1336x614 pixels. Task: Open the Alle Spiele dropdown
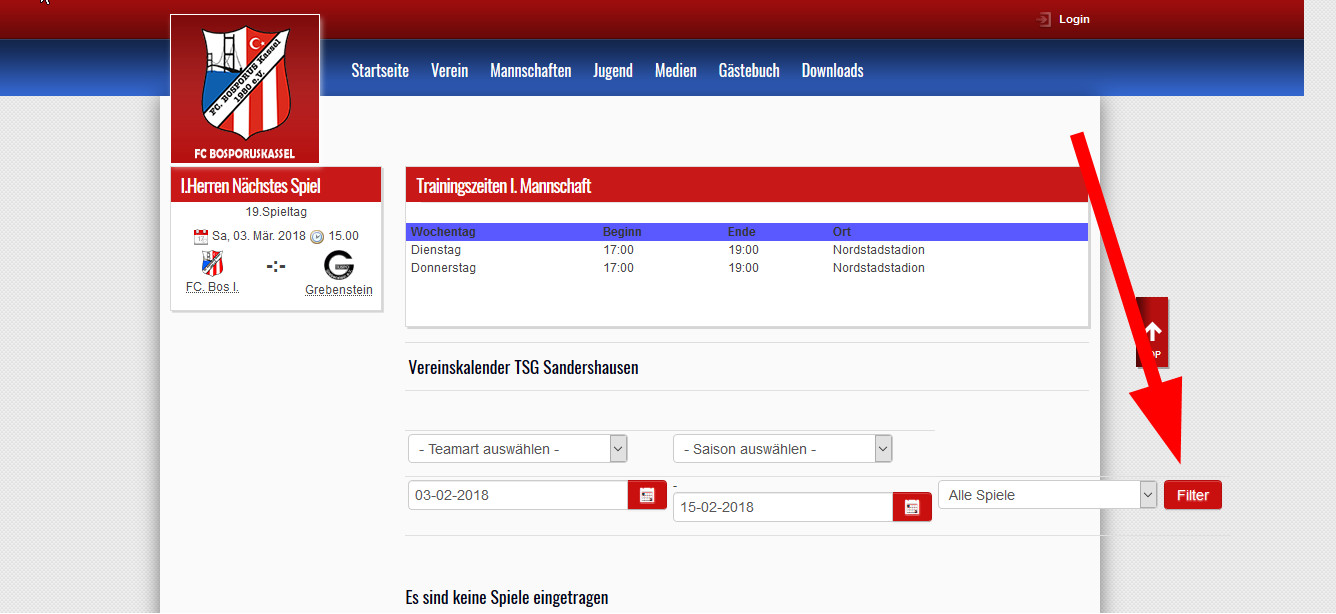tap(1047, 495)
